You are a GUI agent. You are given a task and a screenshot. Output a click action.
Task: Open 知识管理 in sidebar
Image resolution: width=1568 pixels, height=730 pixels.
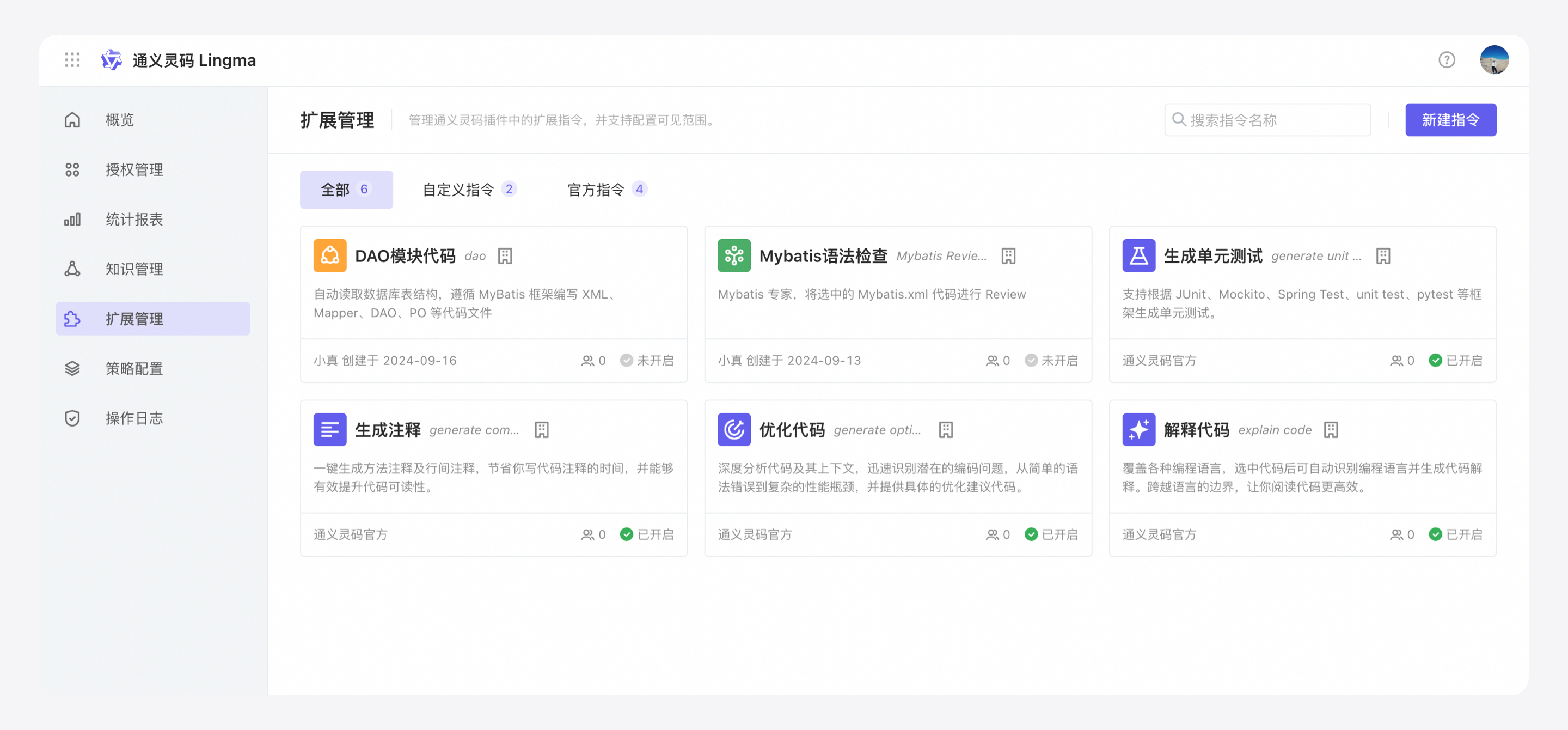pos(153,269)
